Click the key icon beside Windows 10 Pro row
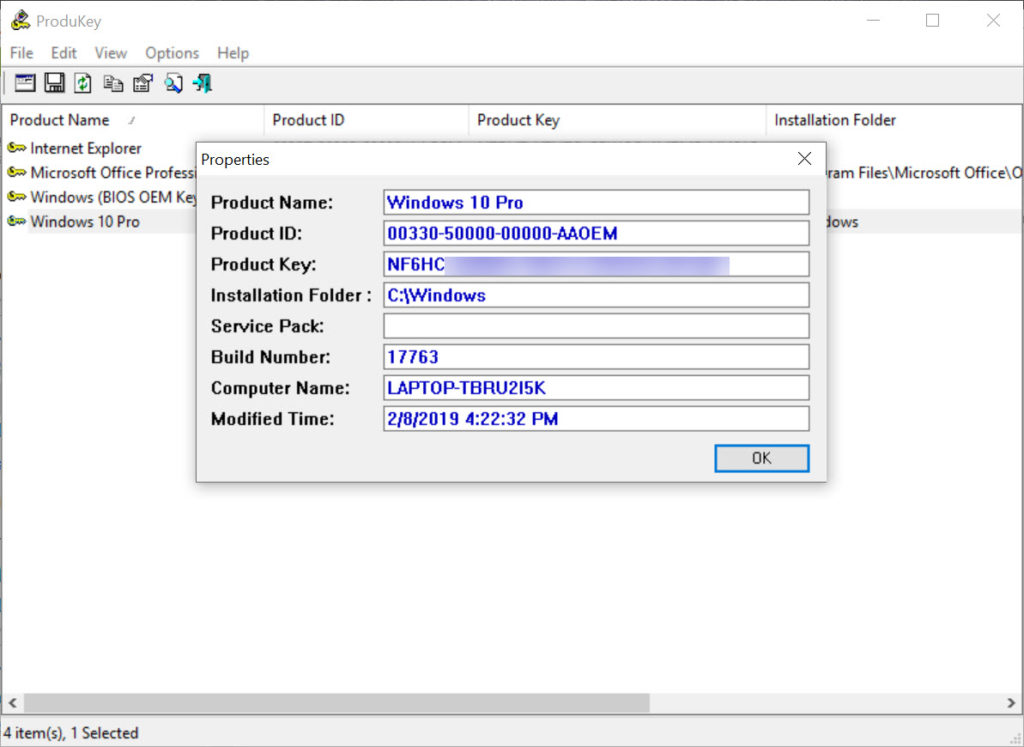This screenshot has height=747, width=1024. (x=16, y=221)
